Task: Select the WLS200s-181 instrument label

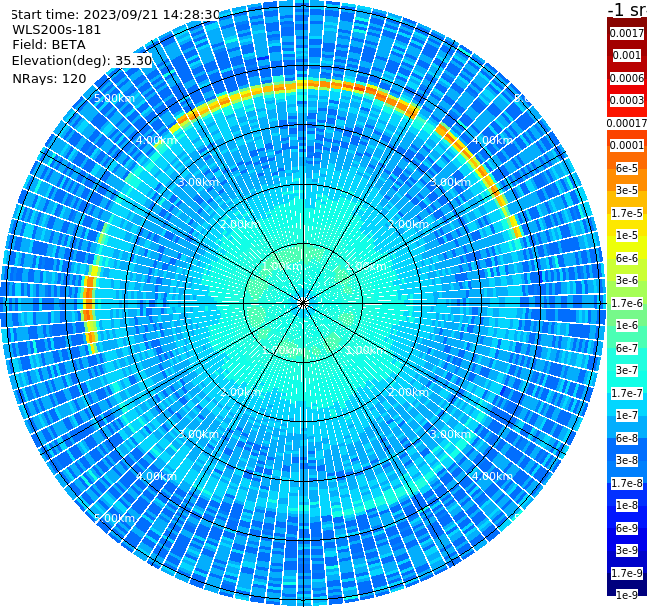Action: tap(57, 30)
